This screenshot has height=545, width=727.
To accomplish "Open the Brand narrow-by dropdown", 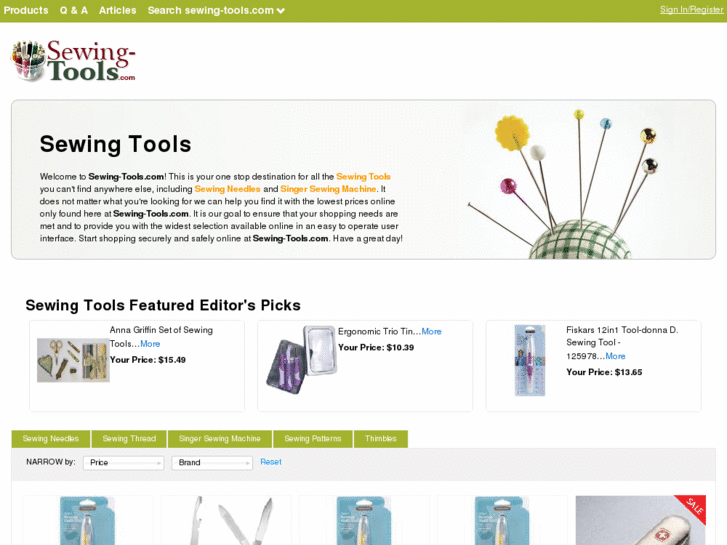I will (212, 463).
